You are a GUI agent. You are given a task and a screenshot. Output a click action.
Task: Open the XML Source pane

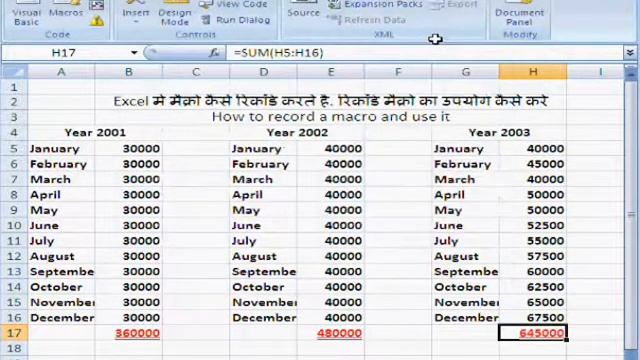point(303,10)
